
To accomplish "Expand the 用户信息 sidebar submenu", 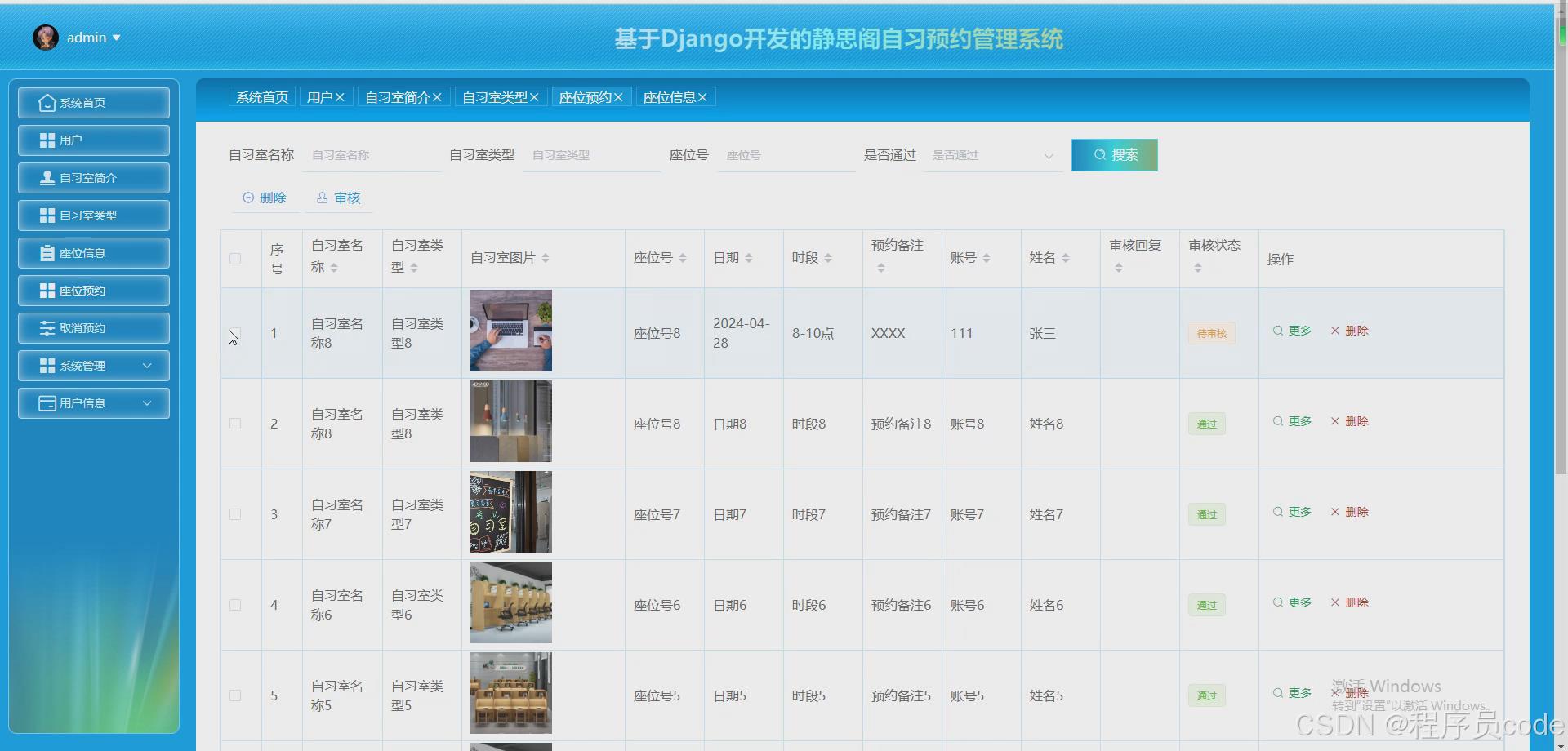I will [94, 403].
